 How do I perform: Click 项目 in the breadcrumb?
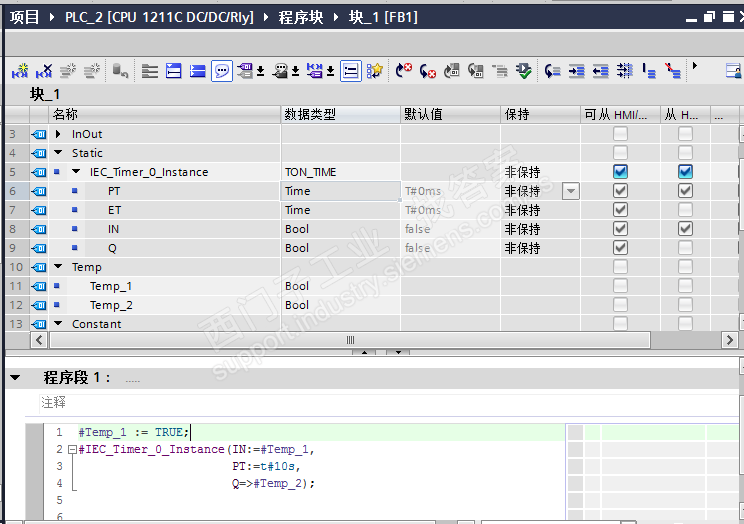click(x=24, y=18)
